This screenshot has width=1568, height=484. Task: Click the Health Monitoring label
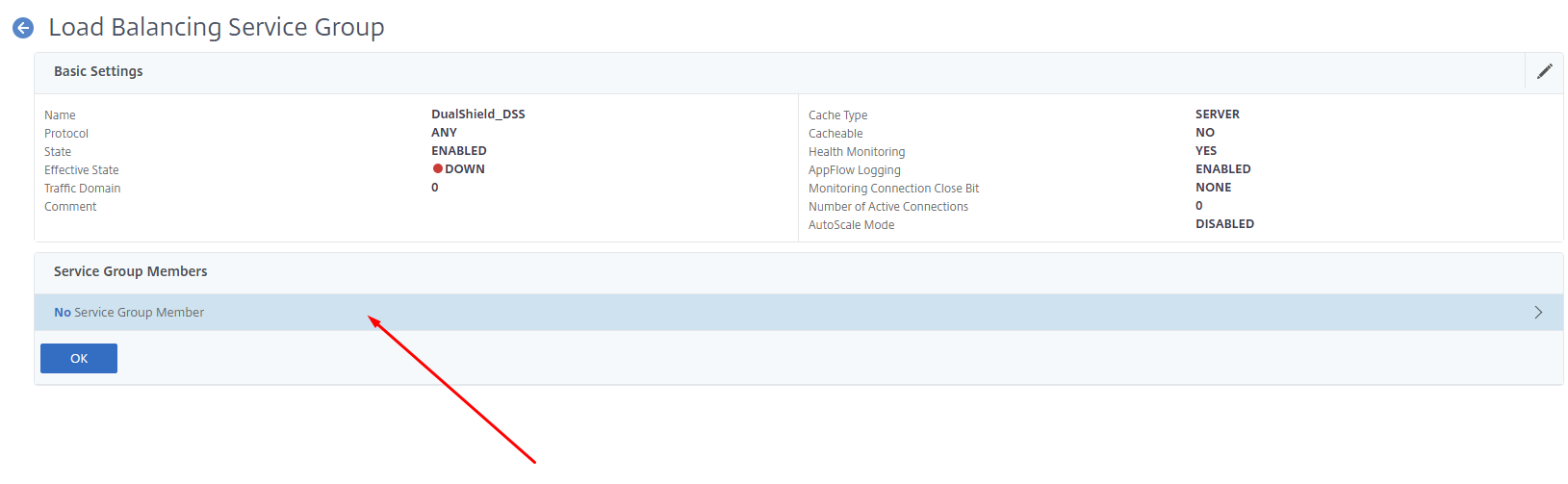coord(856,152)
